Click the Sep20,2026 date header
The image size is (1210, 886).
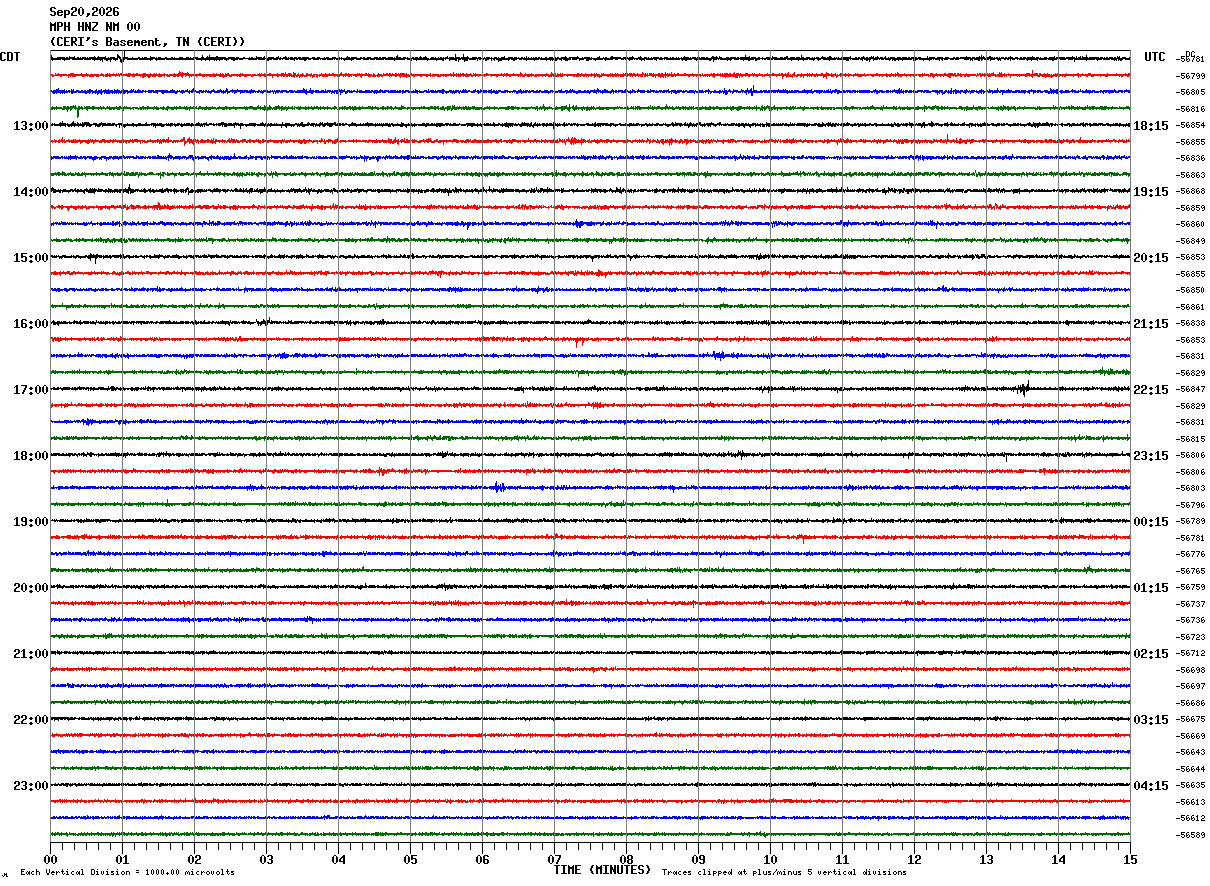(x=84, y=12)
